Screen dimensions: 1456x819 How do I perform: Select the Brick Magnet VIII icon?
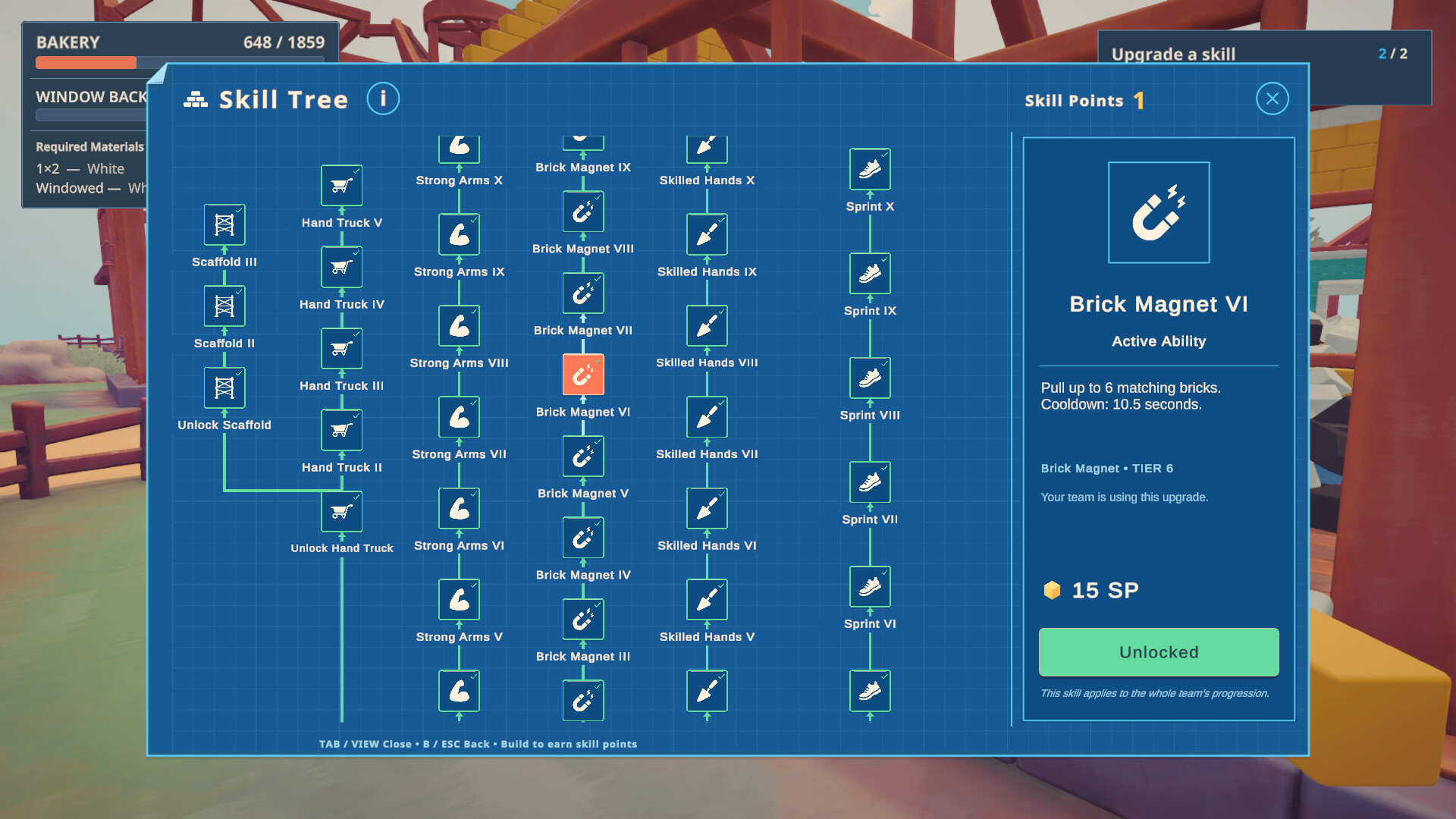583,212
